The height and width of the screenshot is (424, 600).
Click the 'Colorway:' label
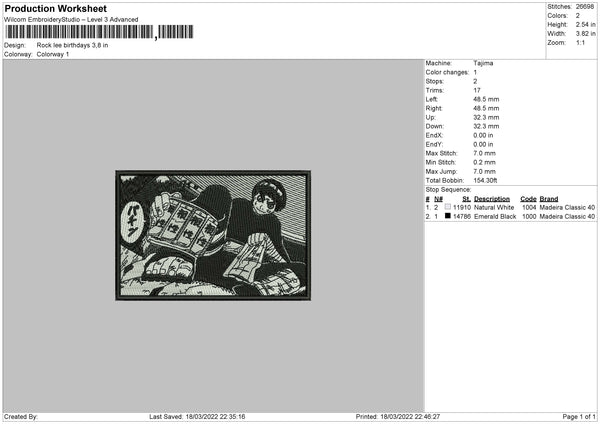[18, 54]
